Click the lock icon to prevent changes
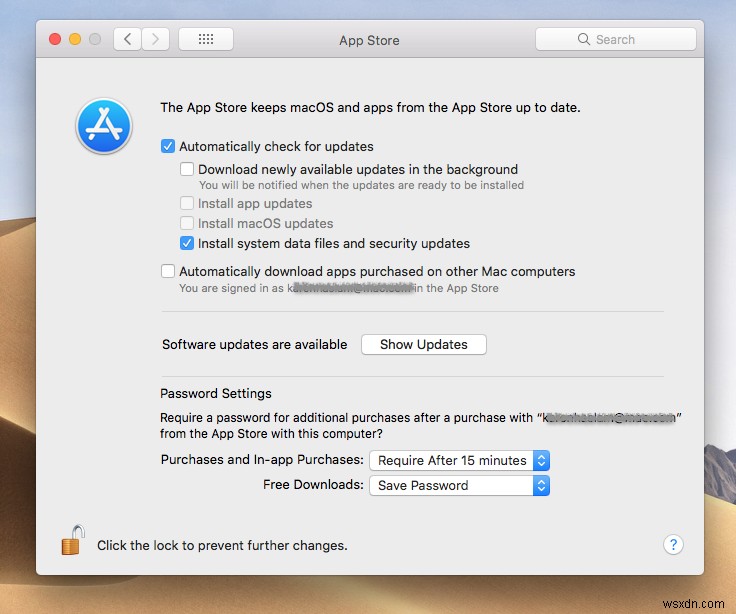Image resolution: width=736 pixels, height=614 pixels. tap(73, 540)
